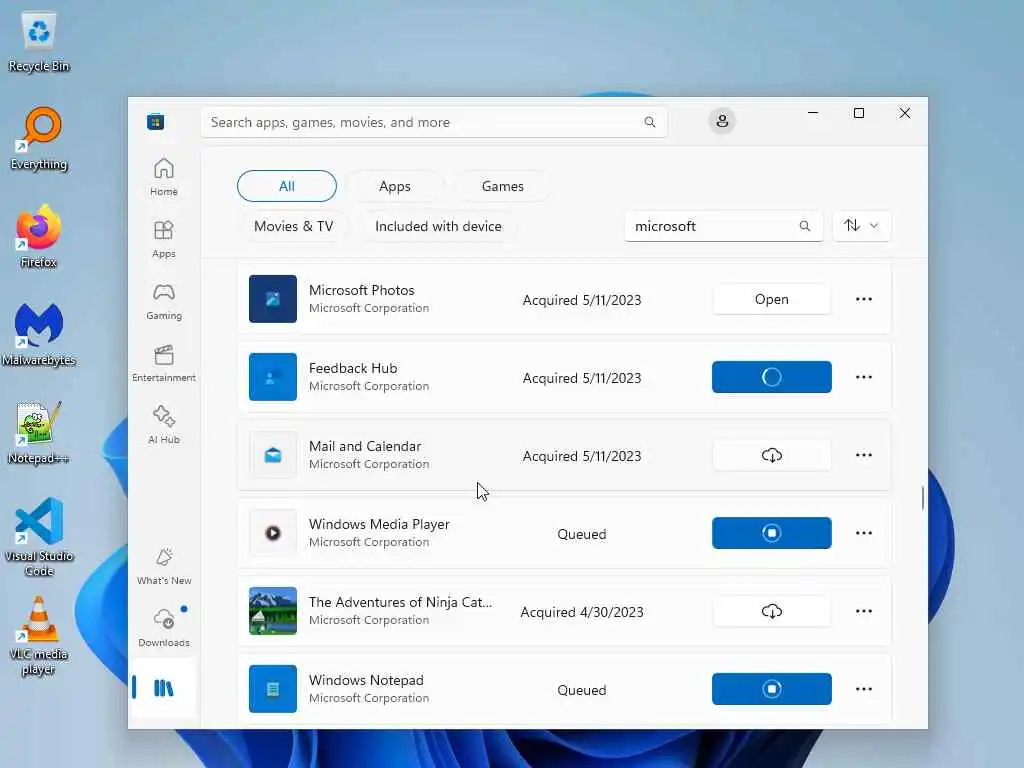The height and width of the screenshot is (768, 1024).
Task: Click the library filter field containing microsoft
Action: point(723,226)
